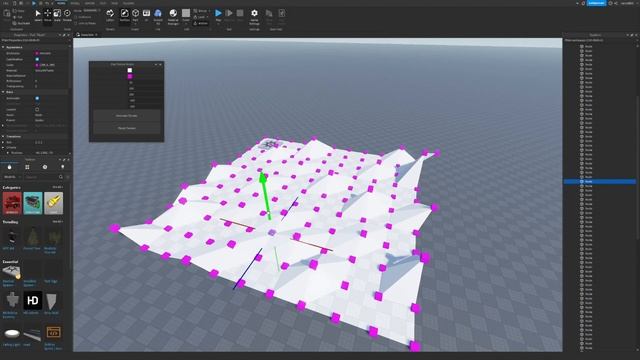Image resolution: width=640 pixels, height=360 pixels.
Task: Select the highlighted Node in Explorer
Action: click(600, 182)
